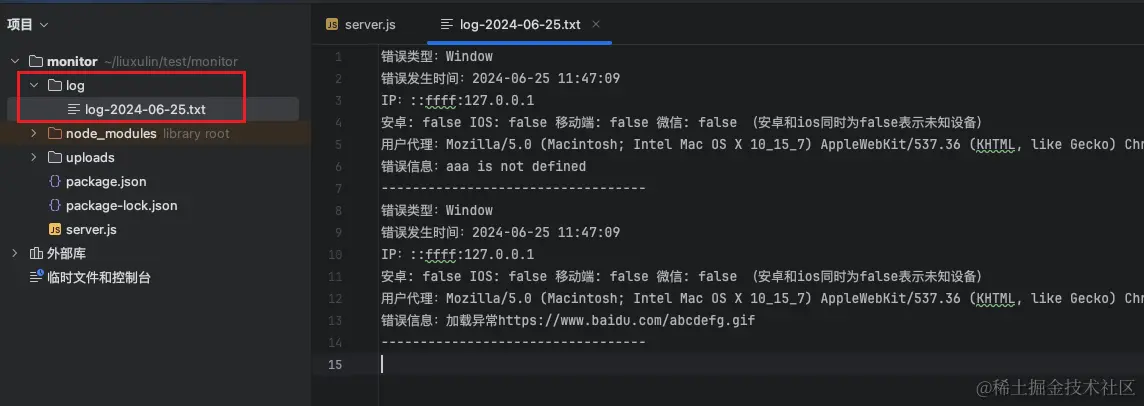Collapse the monitor root folder chevron
The image size is (1144, 406).
pyautogui.click(x=15, y=62)
